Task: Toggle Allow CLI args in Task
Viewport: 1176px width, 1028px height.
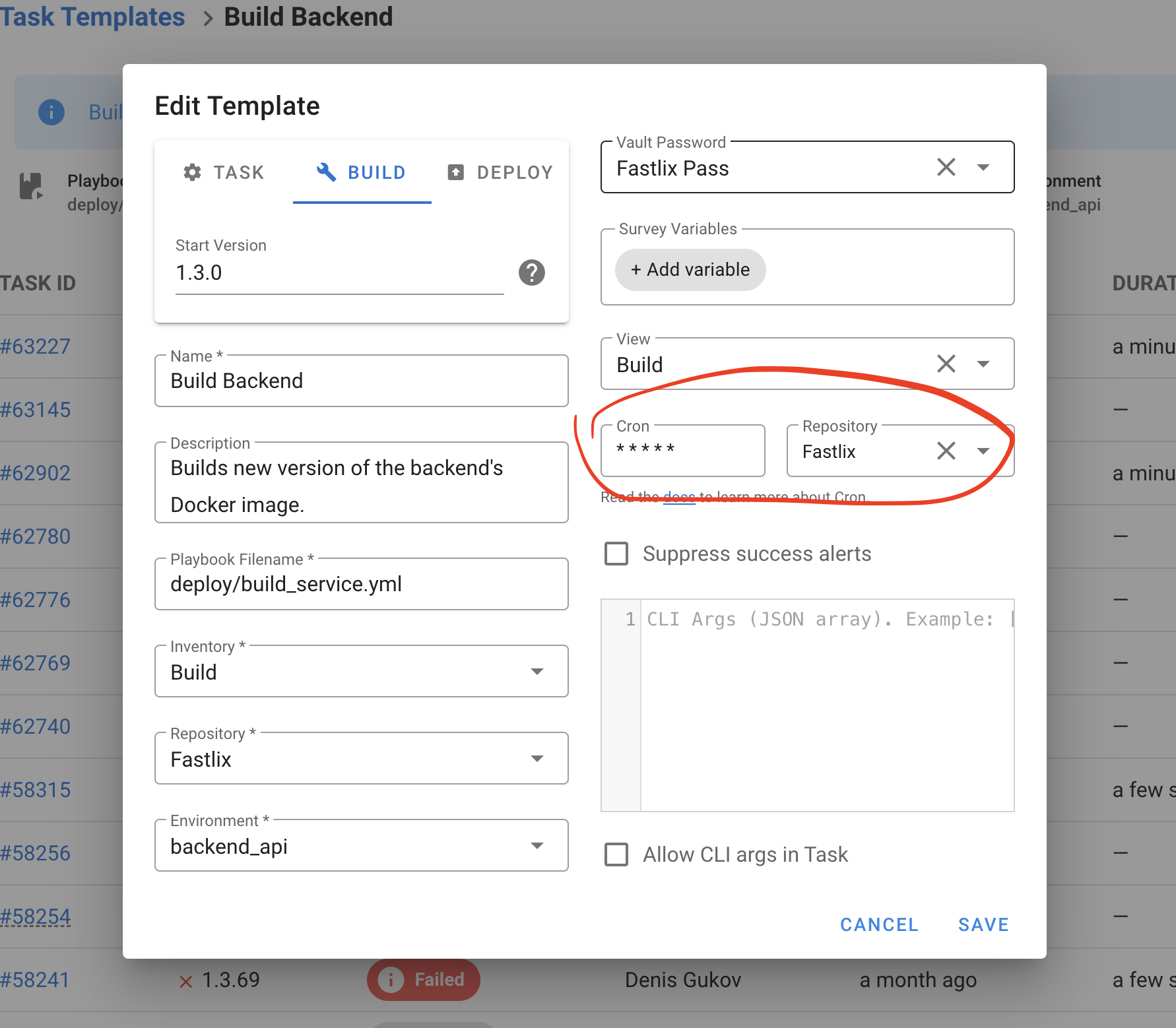Action: [616, 854]
